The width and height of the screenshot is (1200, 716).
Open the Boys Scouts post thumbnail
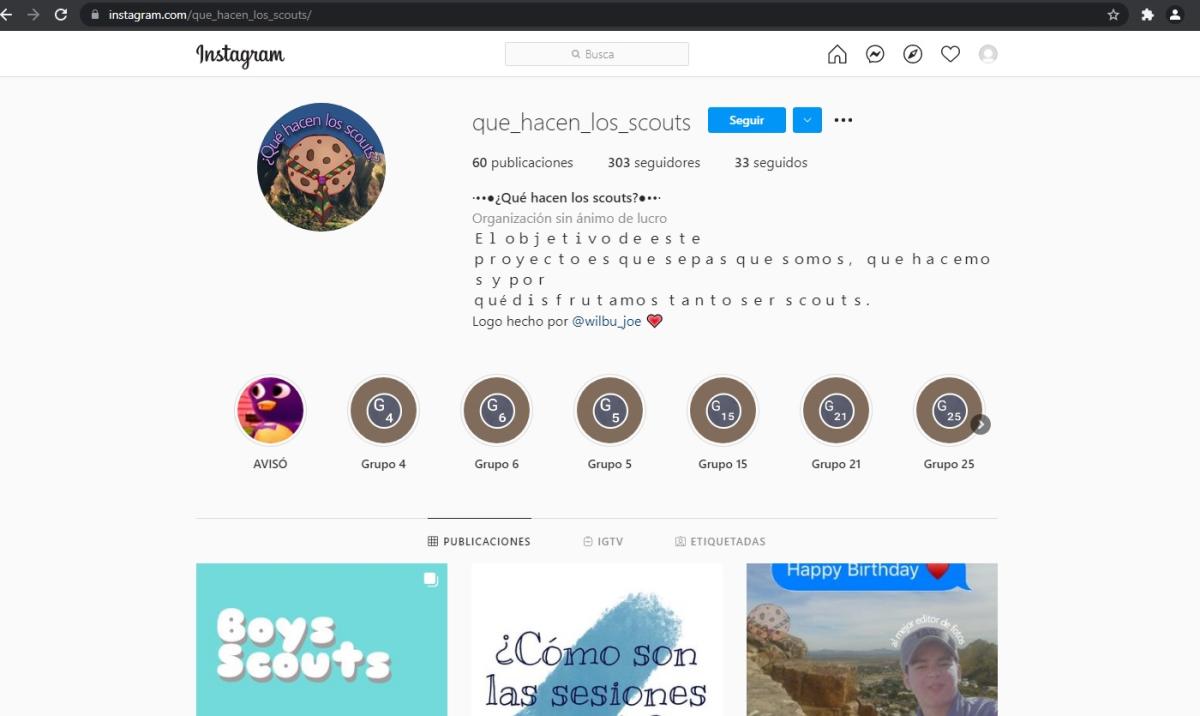click(x=321, y=639)
